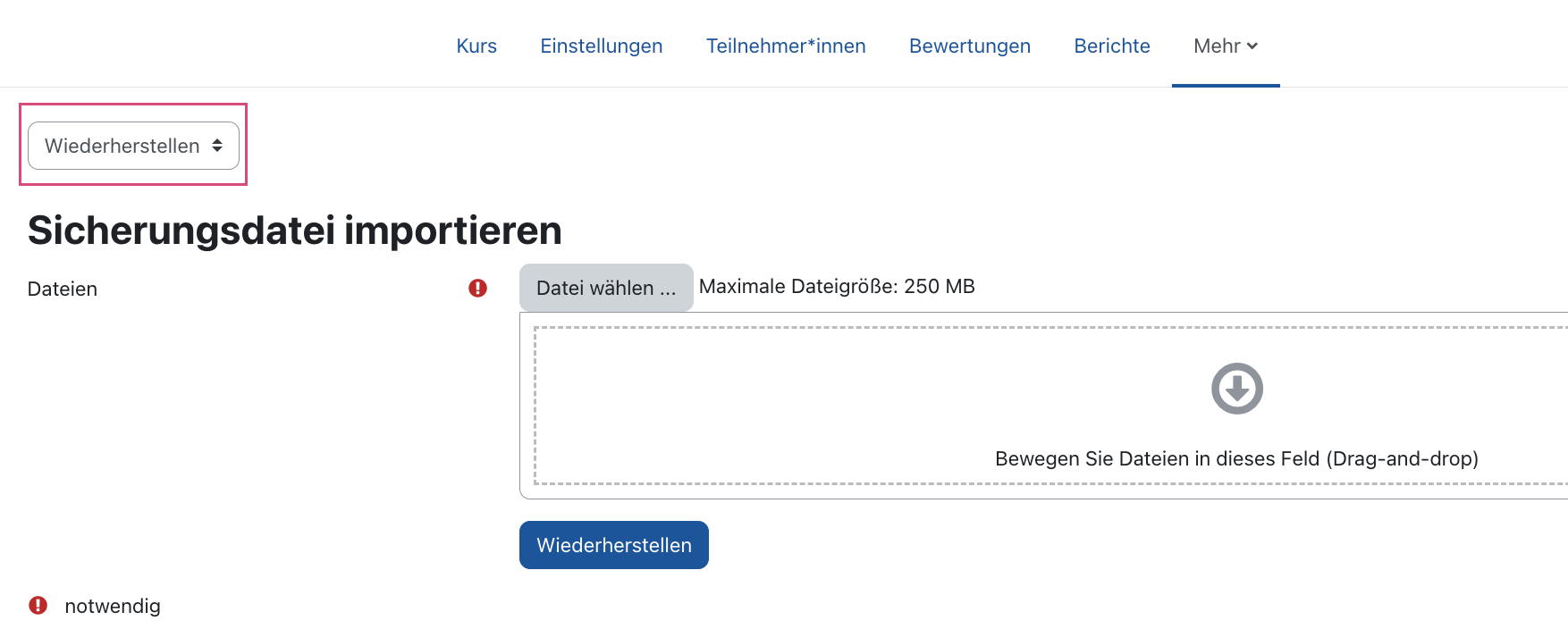The image size is (1568, 629).
Task: Switch to the Kurs tab
Action: click(476, 46)
